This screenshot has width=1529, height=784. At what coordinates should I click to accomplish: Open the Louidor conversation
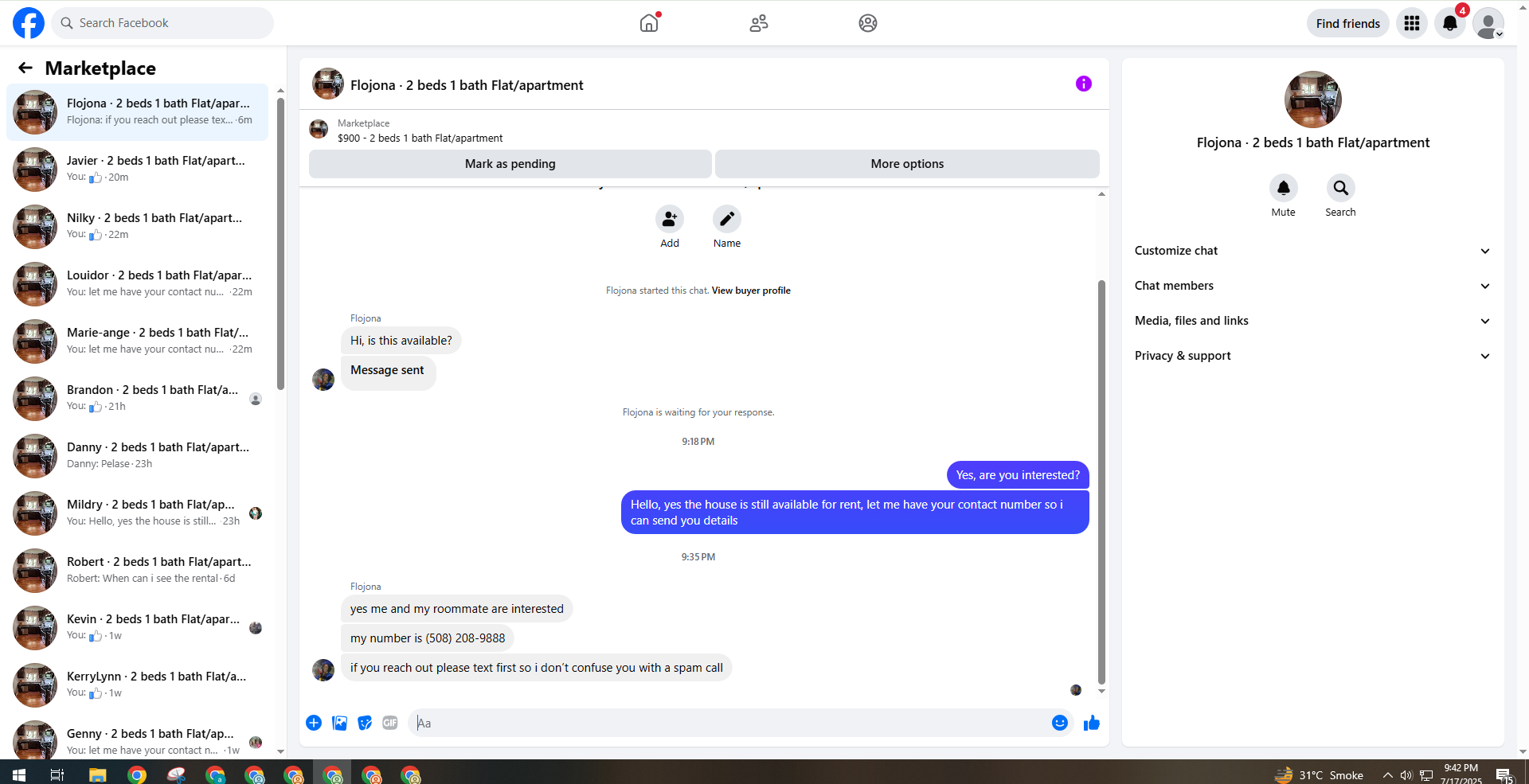tap(137, 284)
